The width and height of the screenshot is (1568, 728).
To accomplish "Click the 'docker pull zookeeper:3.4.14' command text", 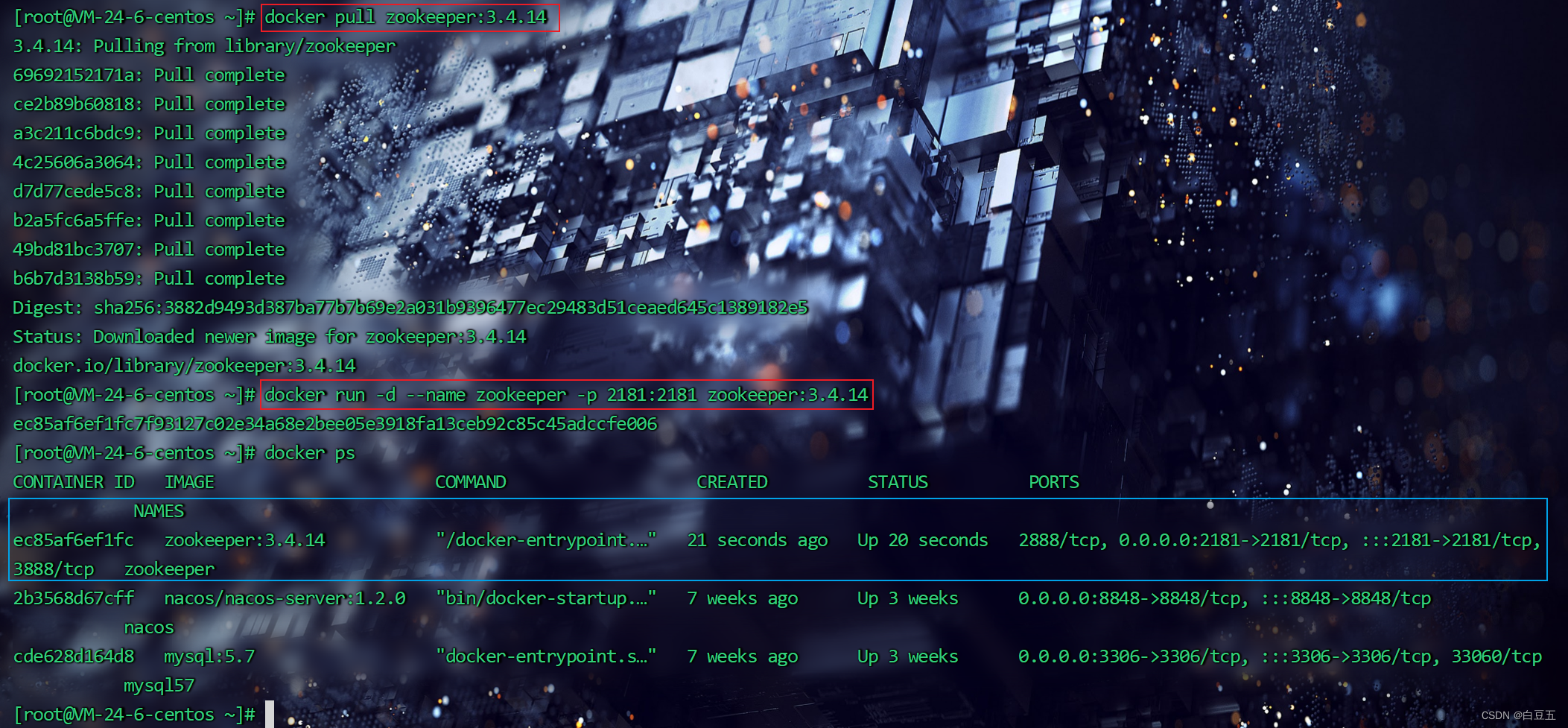I will click(406, 17).
